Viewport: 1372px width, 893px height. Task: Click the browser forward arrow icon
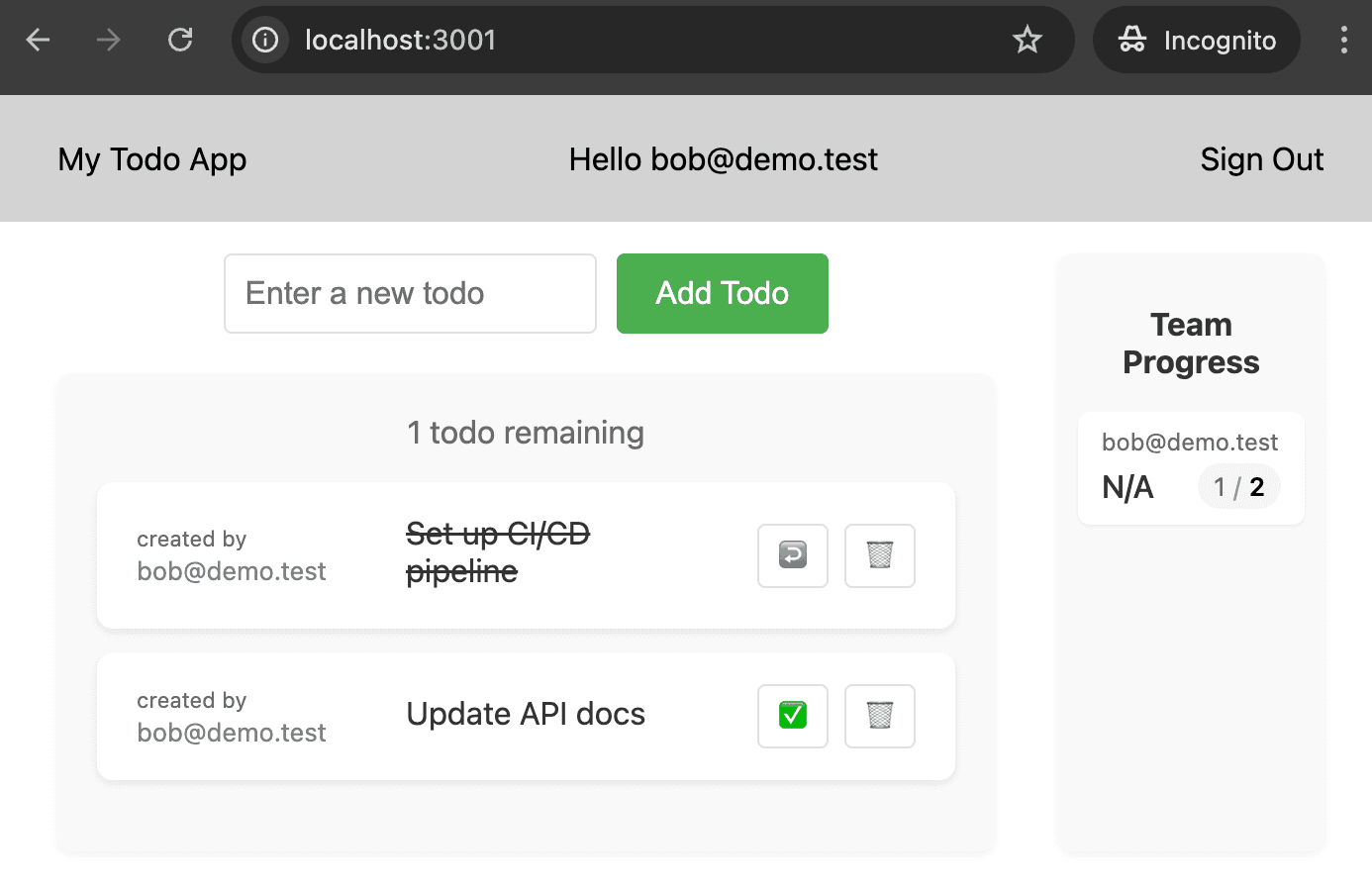point(107,40)
